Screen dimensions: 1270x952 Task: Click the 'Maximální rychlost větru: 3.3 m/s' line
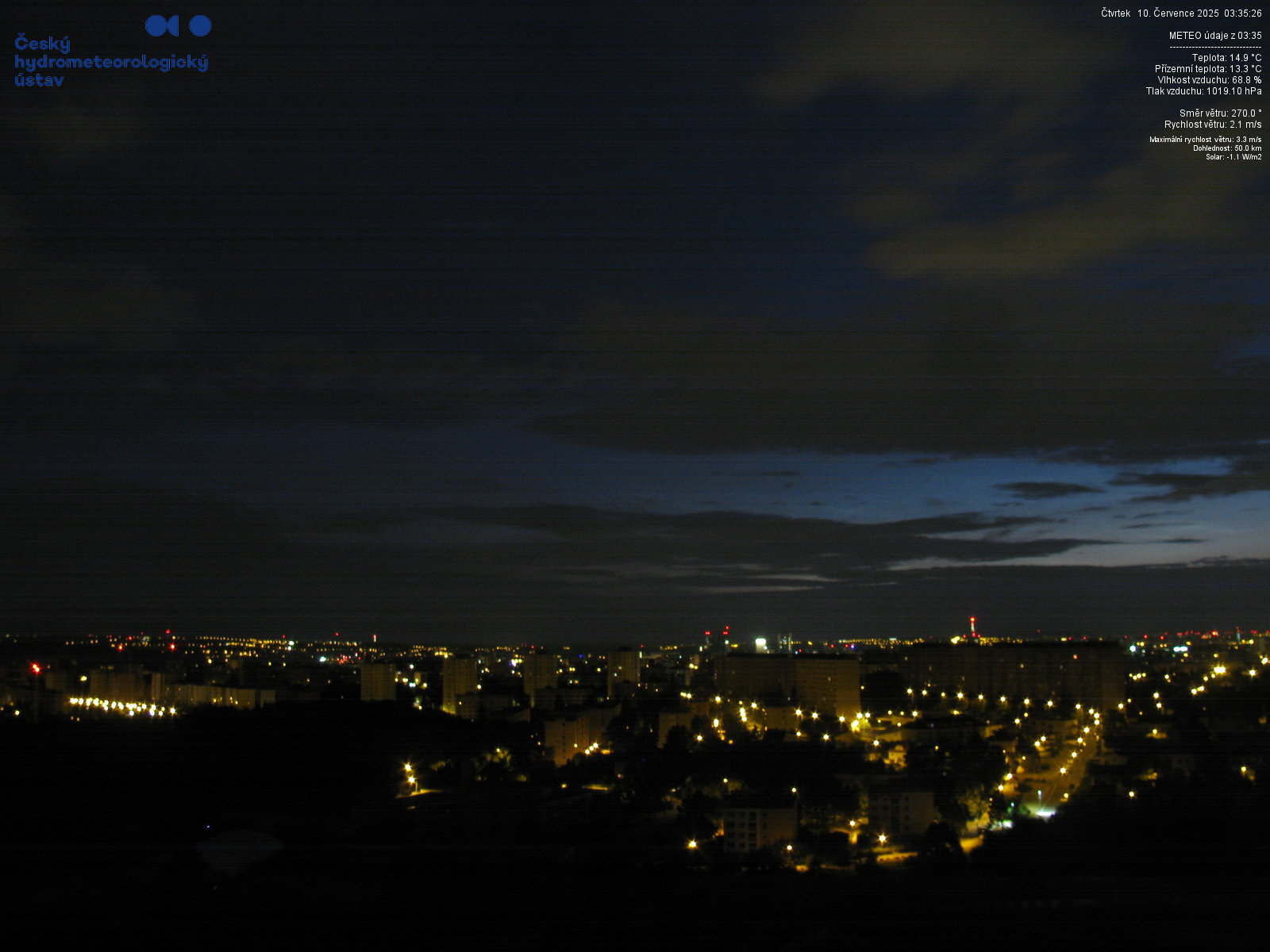coord(1206,140)
